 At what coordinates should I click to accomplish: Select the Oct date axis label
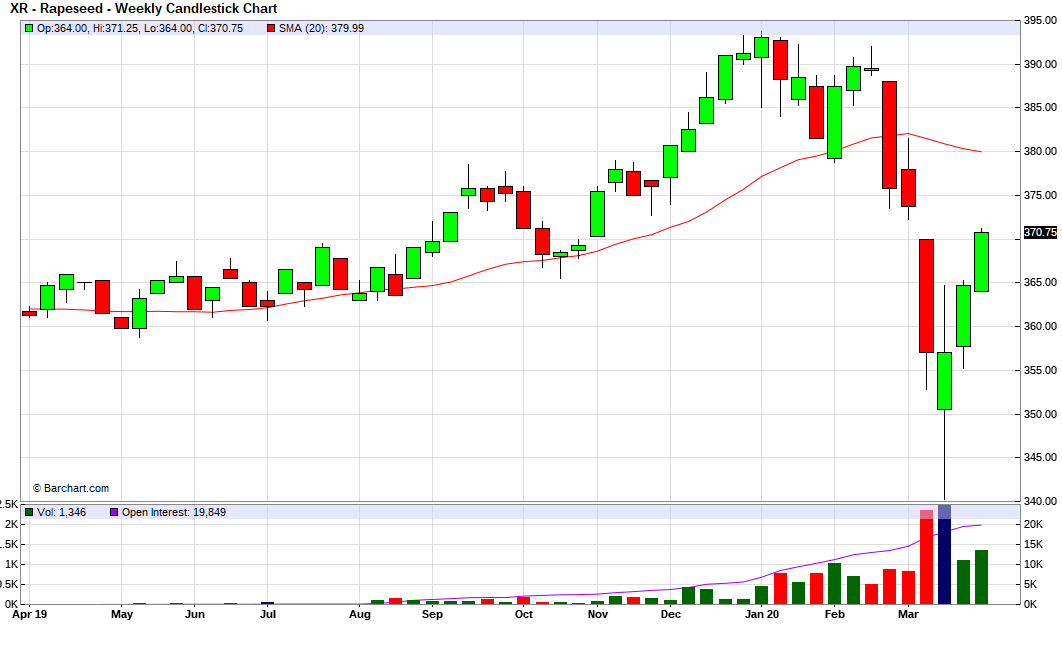[524, 615]
